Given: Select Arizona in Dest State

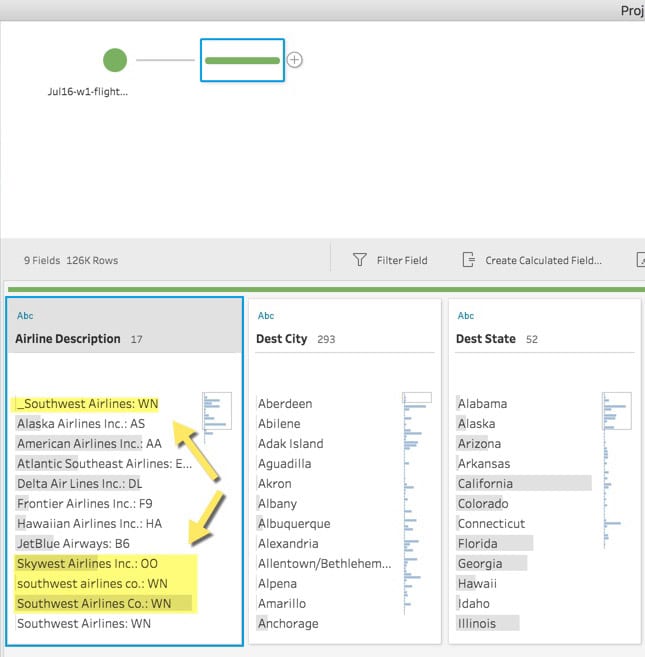Looking at the screenshot, I should (x=479, y=444).
